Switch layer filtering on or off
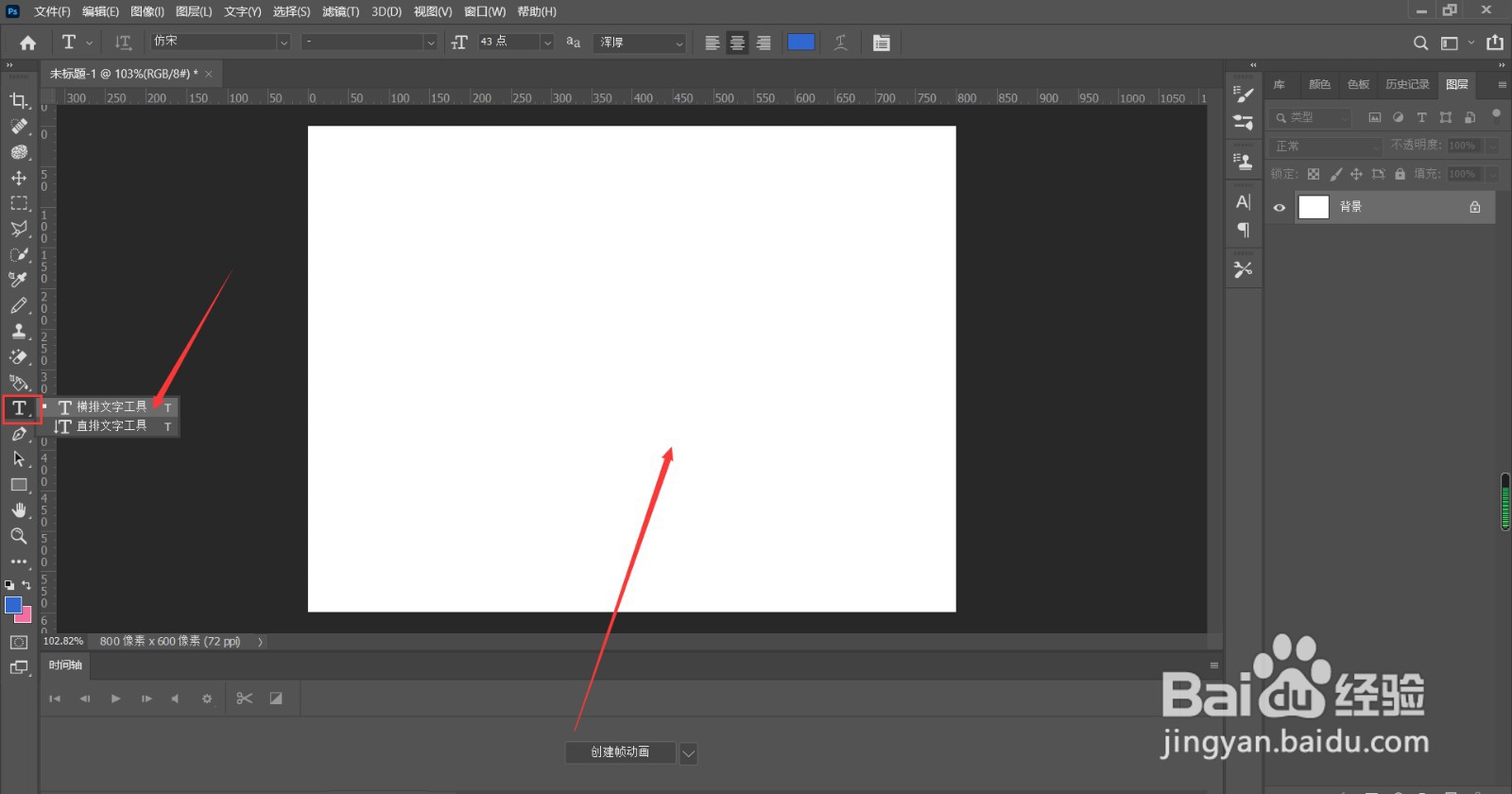The height and width of the screenshot is (794, 1512). (x=1496, y=115)
